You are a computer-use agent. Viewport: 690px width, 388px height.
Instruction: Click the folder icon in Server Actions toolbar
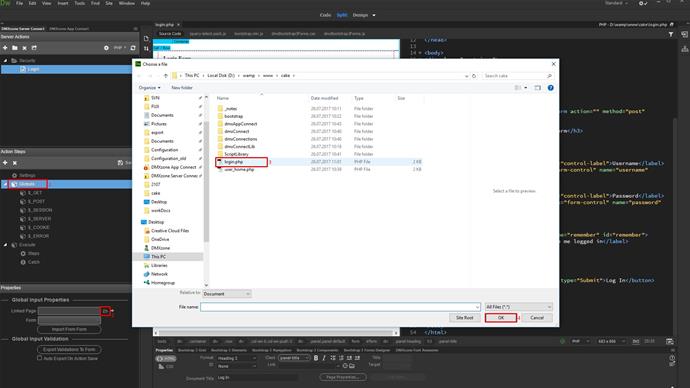(15, 48)
